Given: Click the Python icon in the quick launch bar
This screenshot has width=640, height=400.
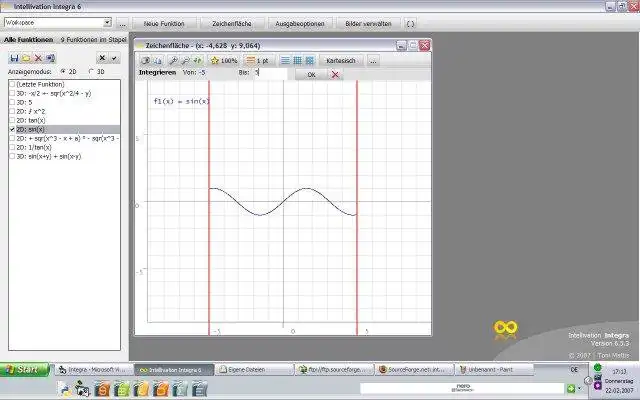Looking at the screenshot, I should tap(64, 389).
